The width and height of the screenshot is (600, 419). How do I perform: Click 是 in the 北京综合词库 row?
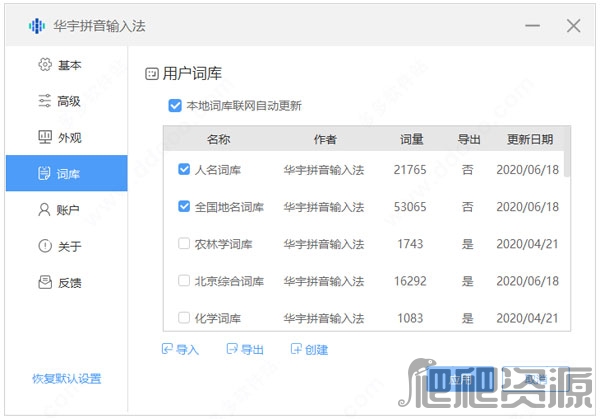pyautogui.click(x=467, y=281)
